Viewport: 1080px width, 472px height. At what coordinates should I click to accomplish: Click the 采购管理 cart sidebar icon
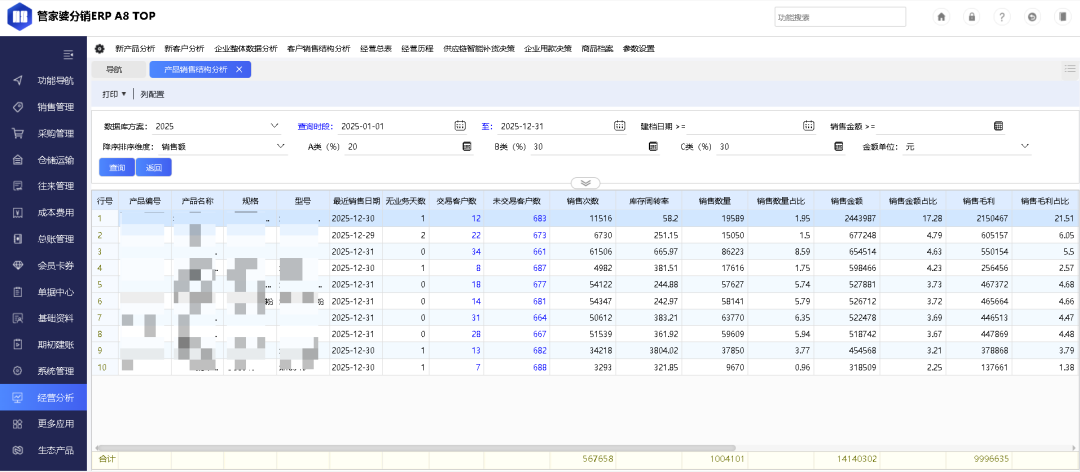(18, 134)
